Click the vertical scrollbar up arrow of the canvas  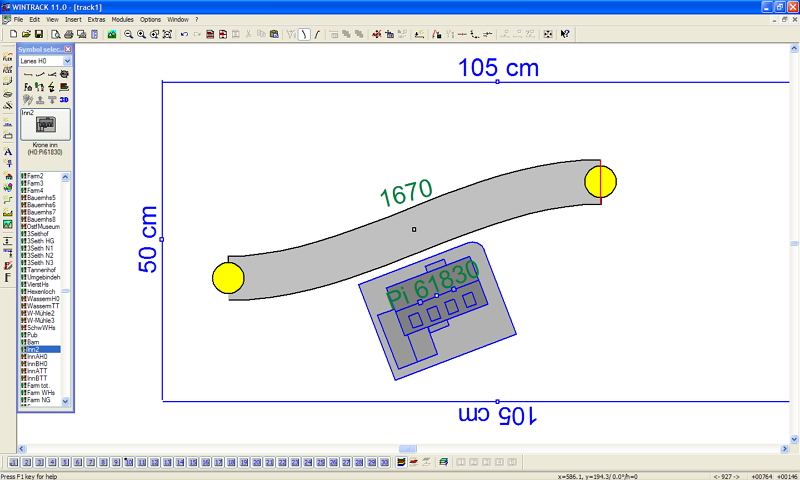[x=794, y=48]
